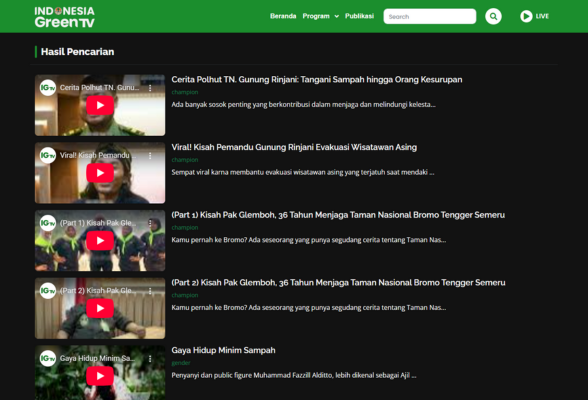This screenshot has height=400, width=588.
Task: Click embedded video title '(Part 2) Kisah Pak Gle...'
Action: (x=98, y=291)
